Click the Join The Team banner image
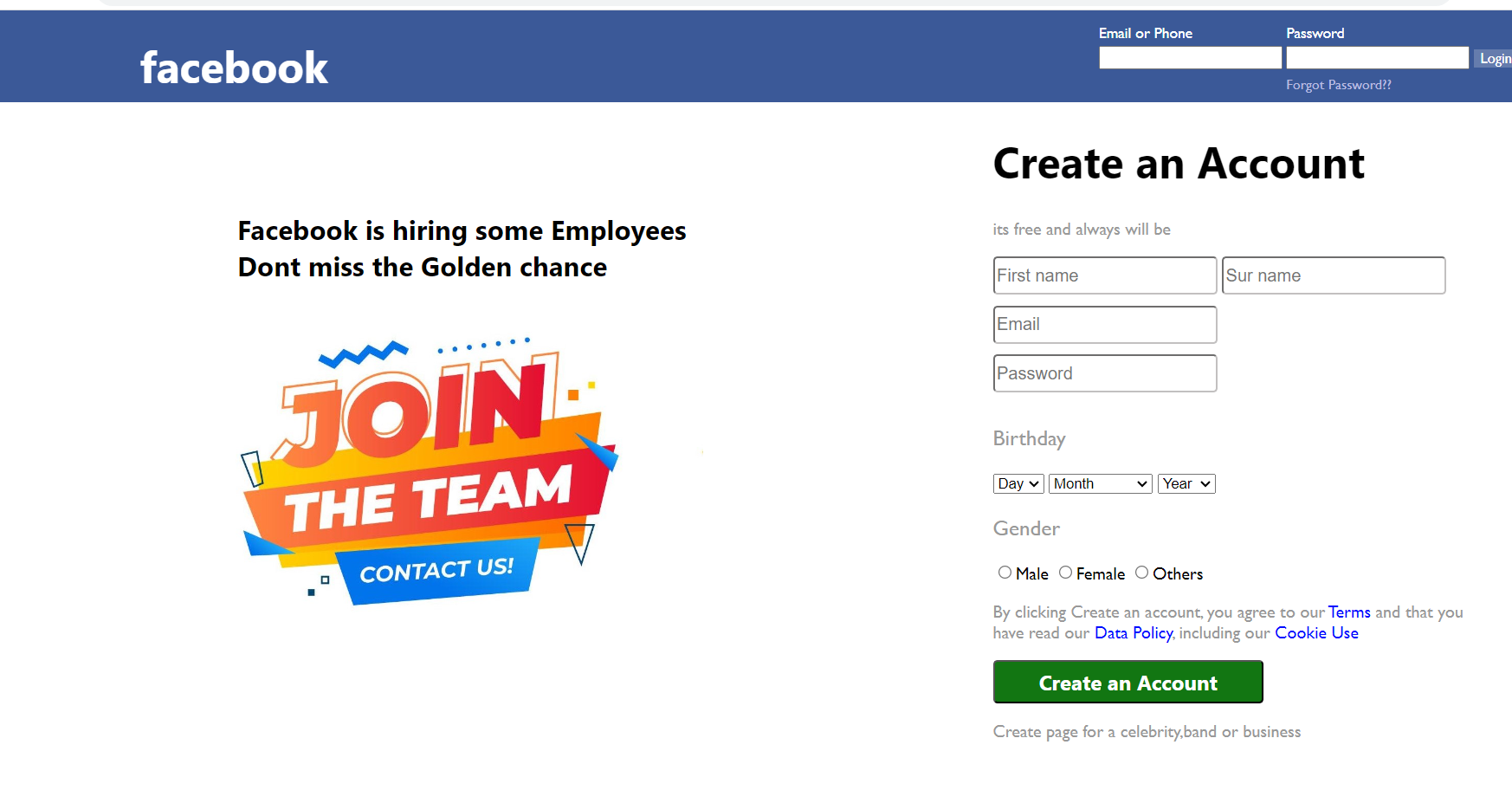The width and height of the screenshot is (1512, 790). tap(430, 472)
